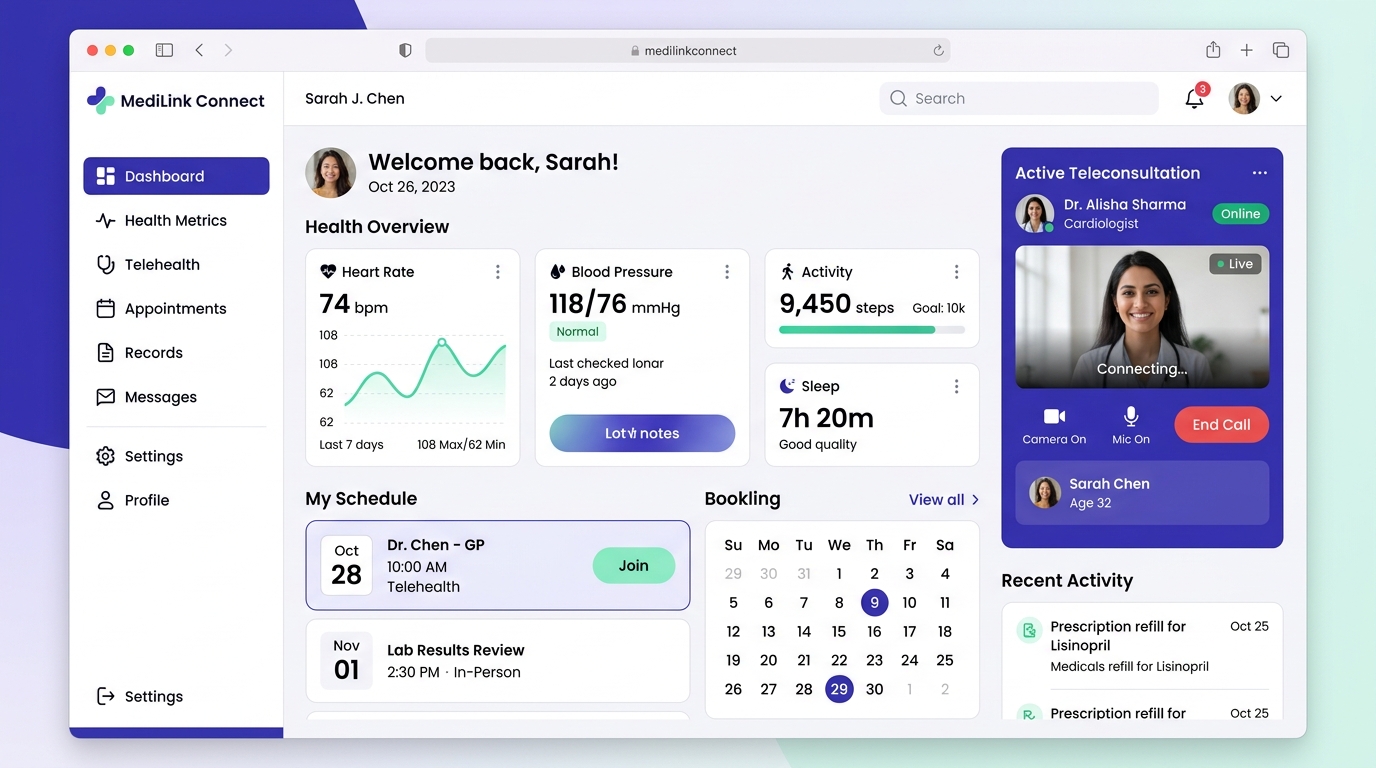Click Sarah's welcome profile photo

point(330,173)
